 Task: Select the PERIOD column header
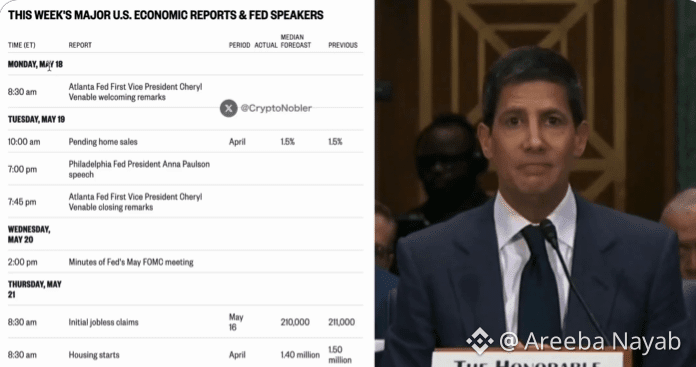[x=240, y=45]
